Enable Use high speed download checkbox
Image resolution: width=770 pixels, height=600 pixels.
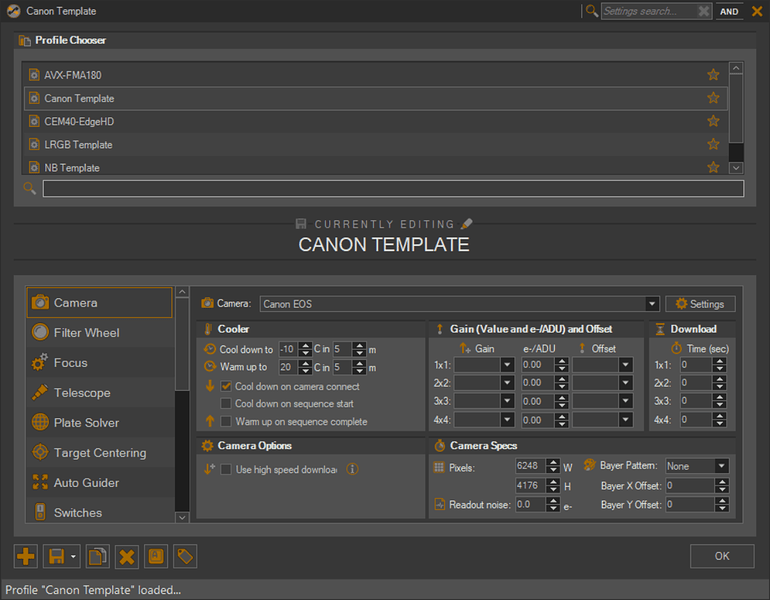point(226,469)
